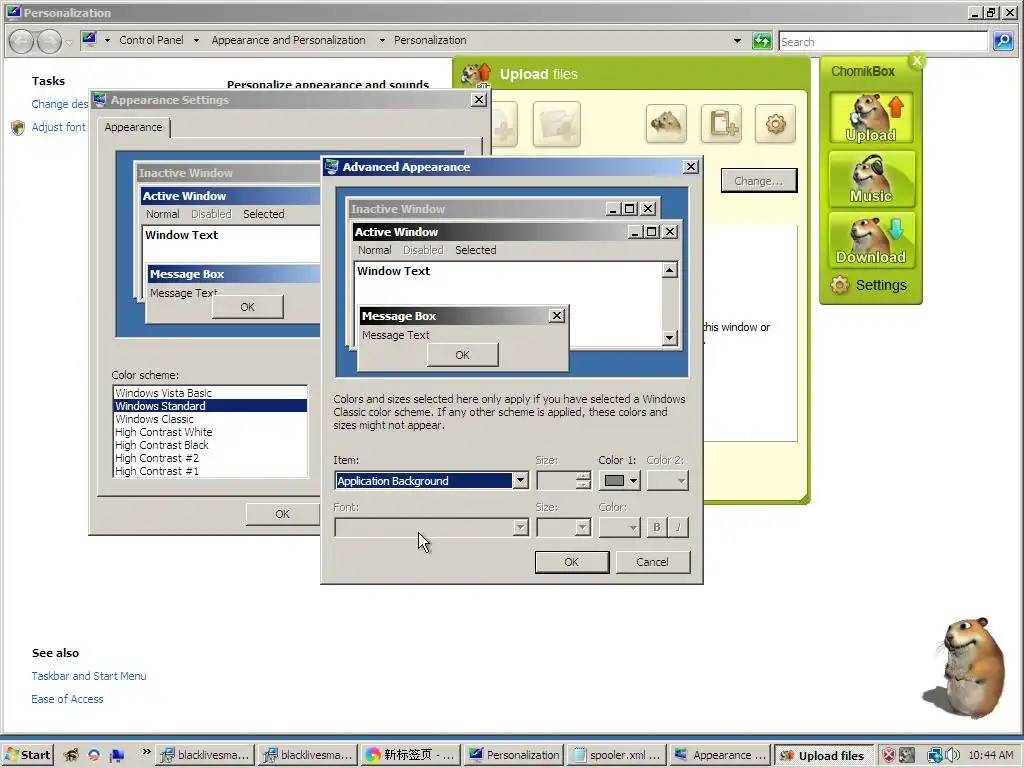Expand the dropdown arrow after Control Panel breadcrumb
This screenshot has width=1024, height=768.
(x=196, y=40)
